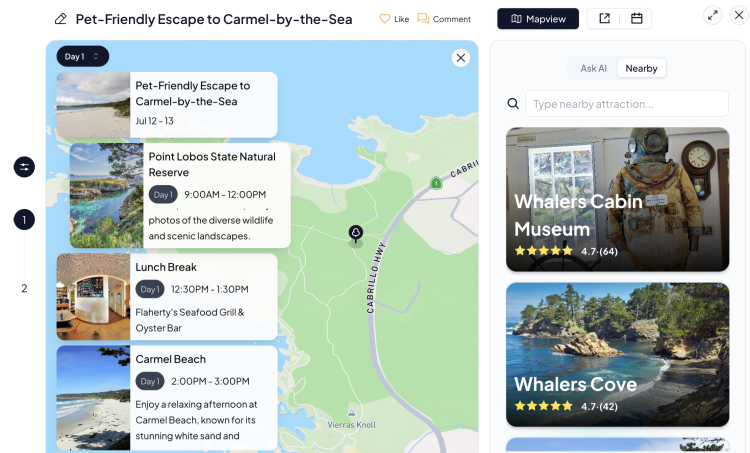
Task: Click the Highway 1 shield on map
Action: pos(436,183)
